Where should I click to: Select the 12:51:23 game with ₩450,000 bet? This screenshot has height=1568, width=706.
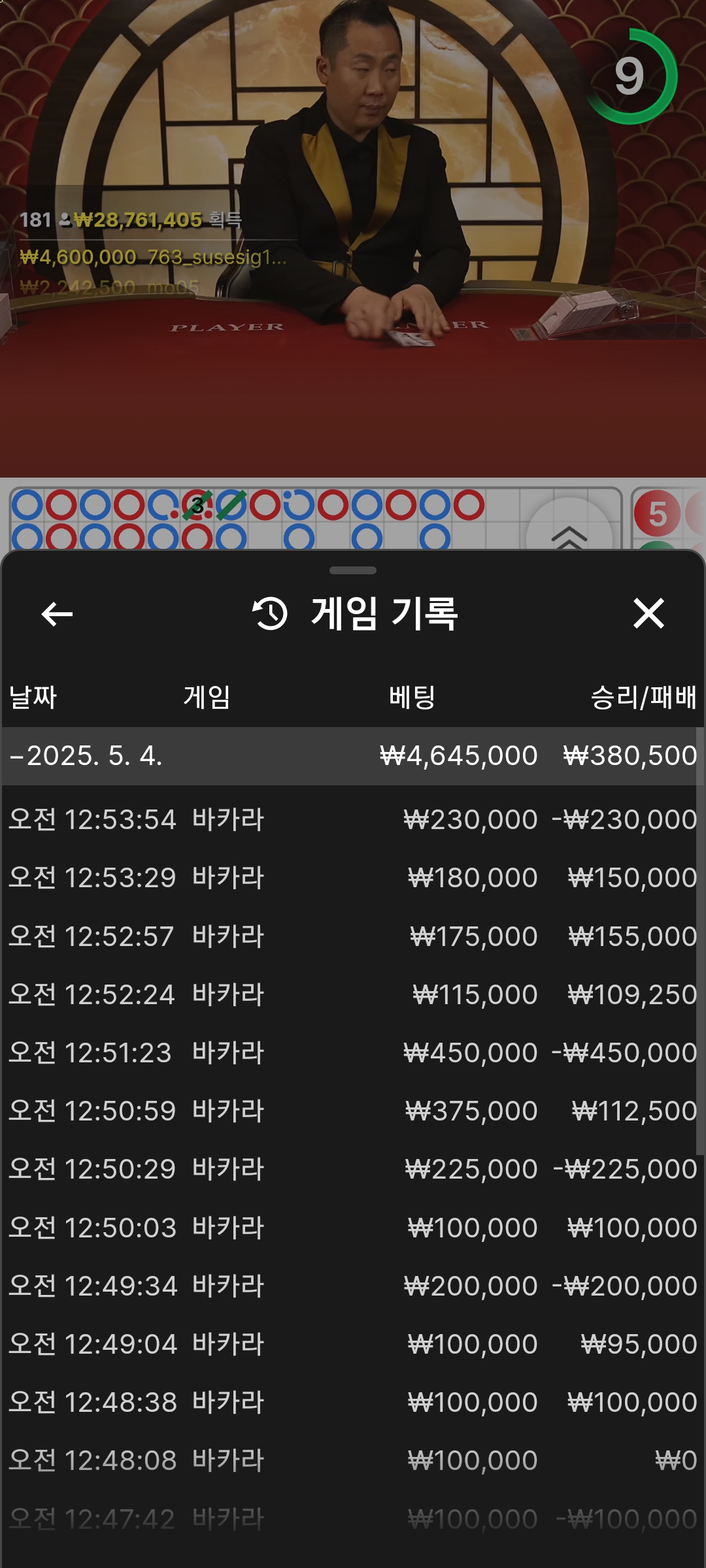352,1053
